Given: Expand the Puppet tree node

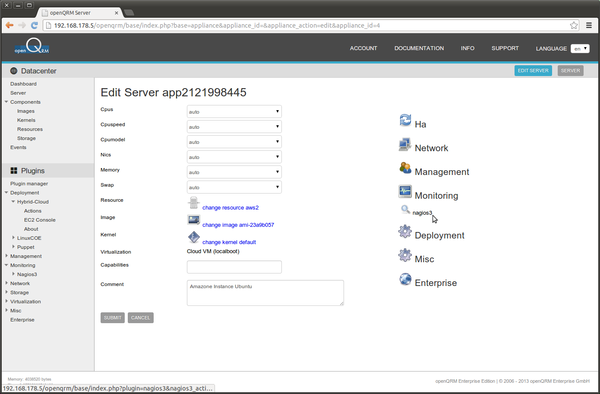Looking at the screenshot, I should 13,247.
